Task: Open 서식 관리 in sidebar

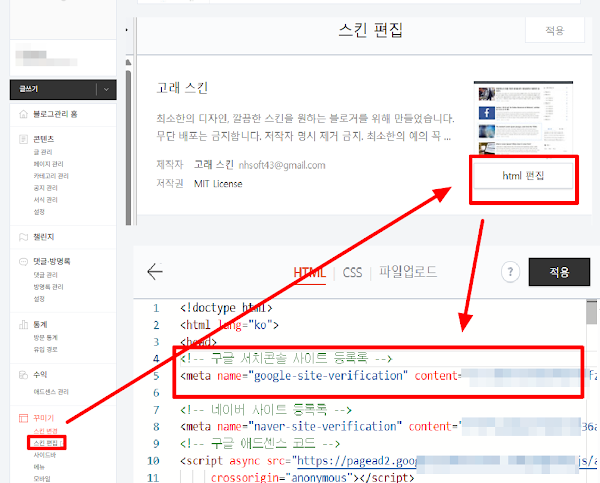Action: tap(45, 199)
